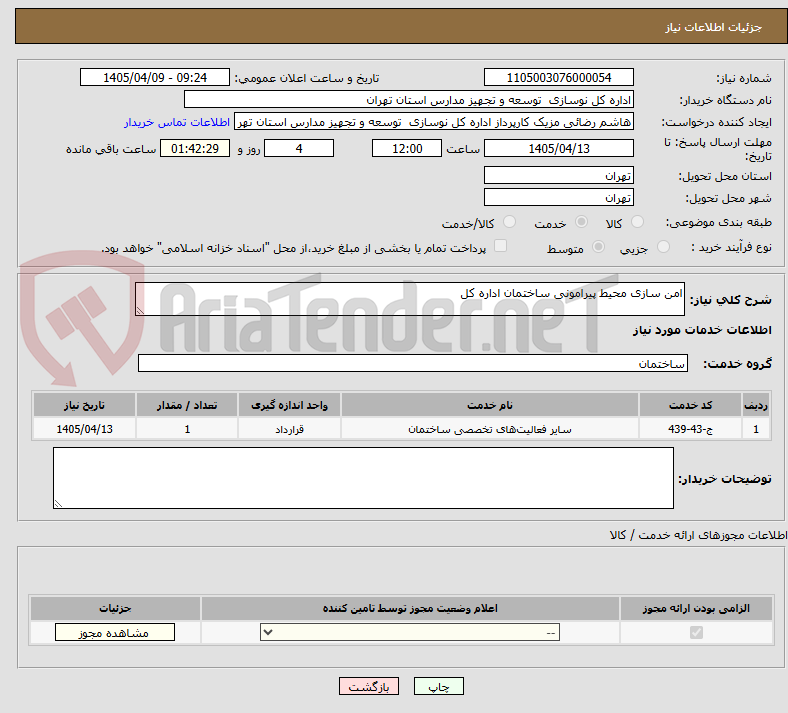Click the buyer description textarea

(x=363, y=478)
